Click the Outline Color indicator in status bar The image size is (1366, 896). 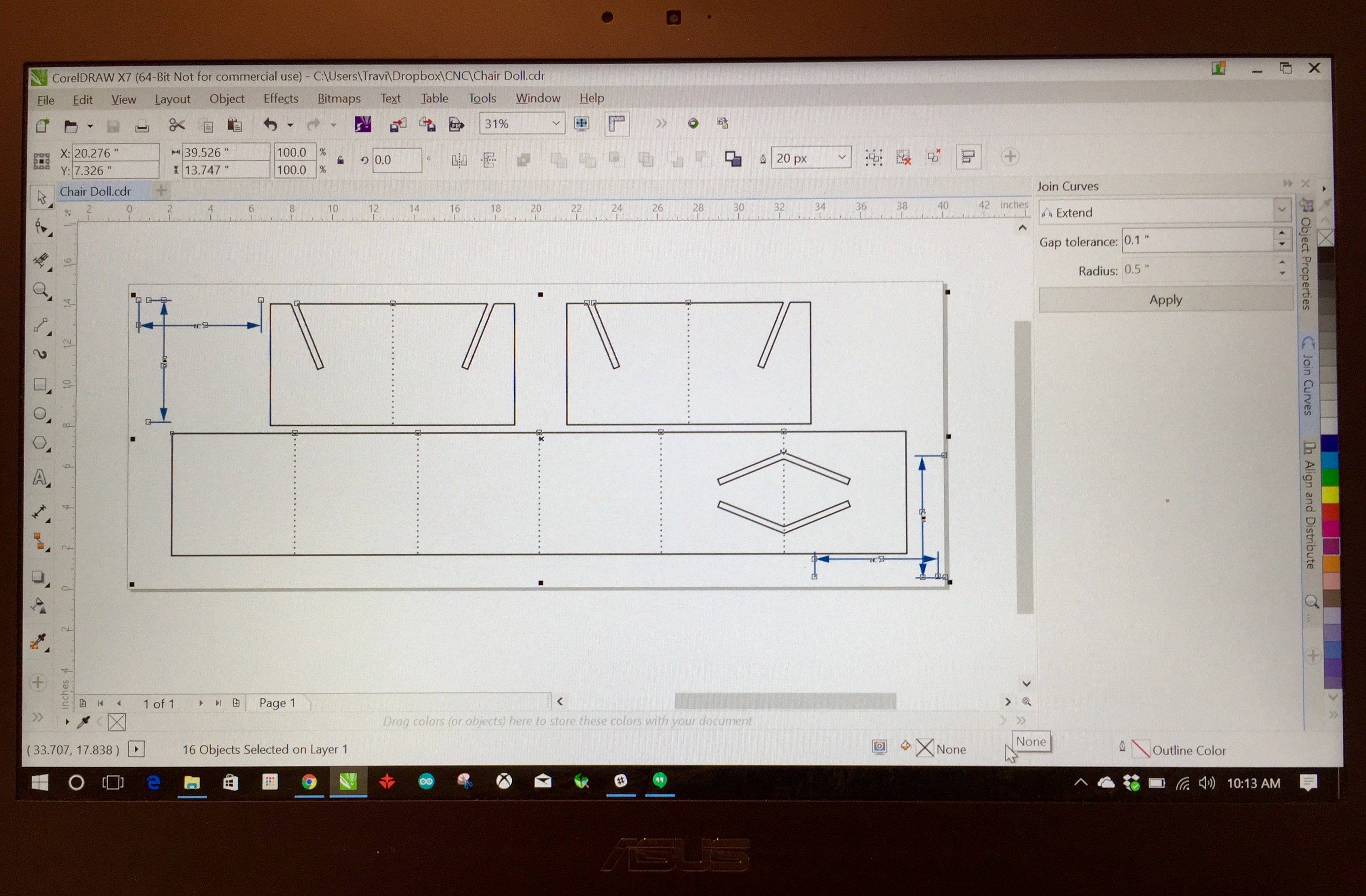(x=1172, y=750)
